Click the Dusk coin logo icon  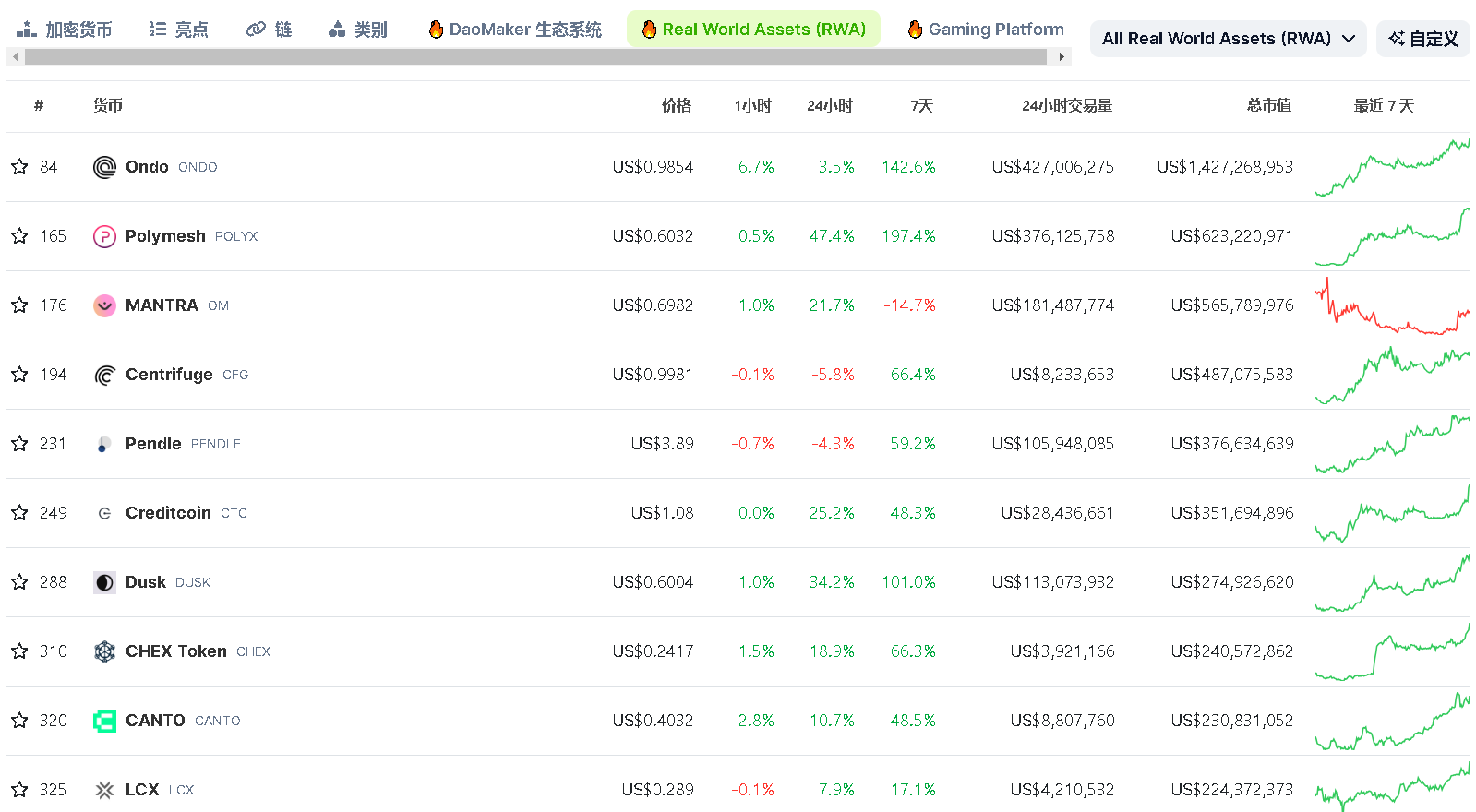104,582
